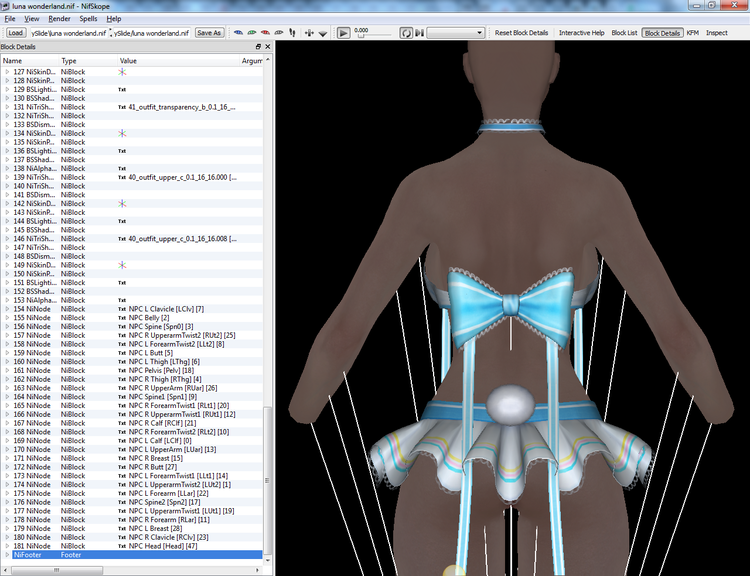Screen dimensions: 750x576
Task: Open the Spells menu
Action: (x=88, y=19)
